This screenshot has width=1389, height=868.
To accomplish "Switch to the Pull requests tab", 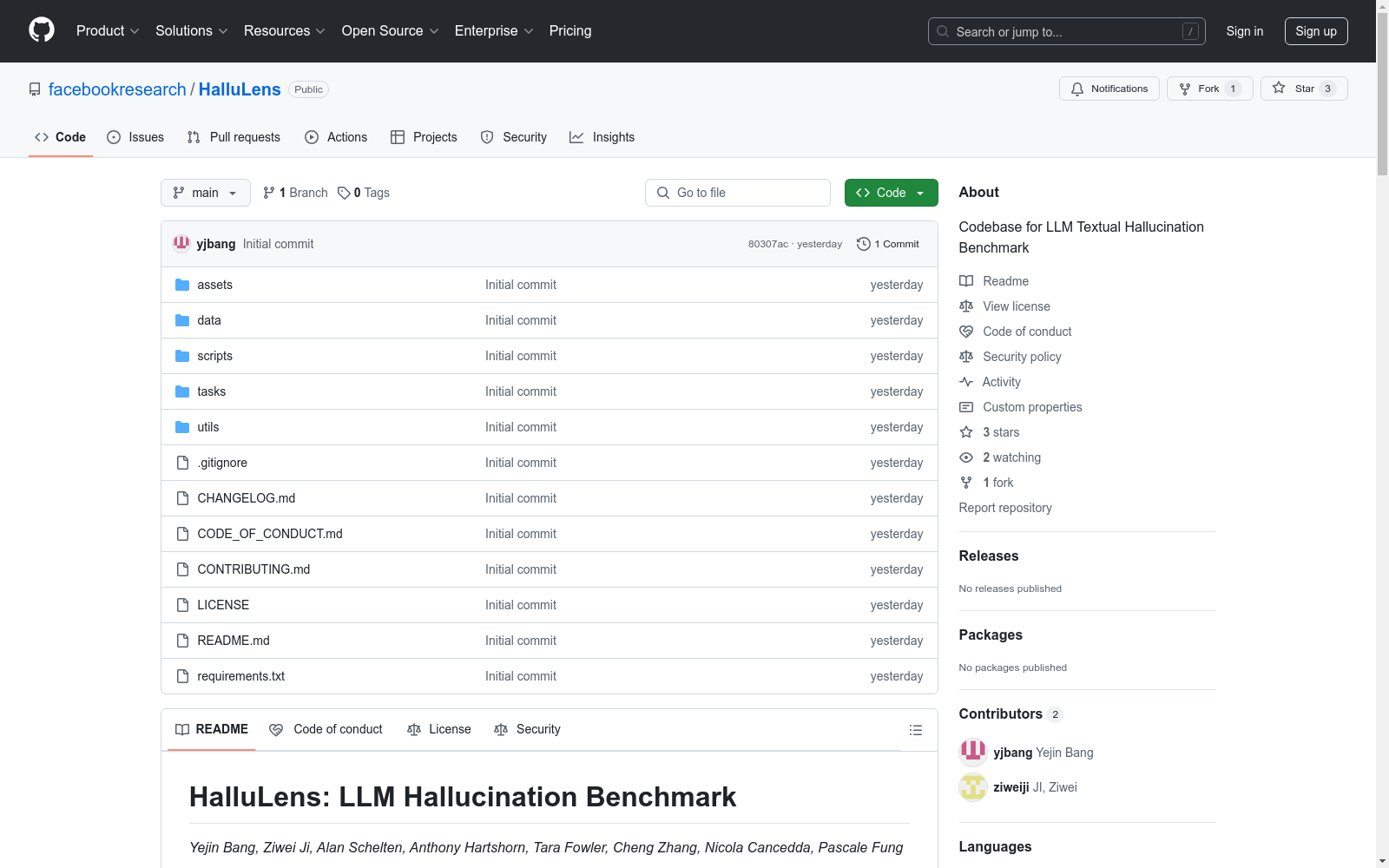I will pyautogui.click(x=234, y=137).
